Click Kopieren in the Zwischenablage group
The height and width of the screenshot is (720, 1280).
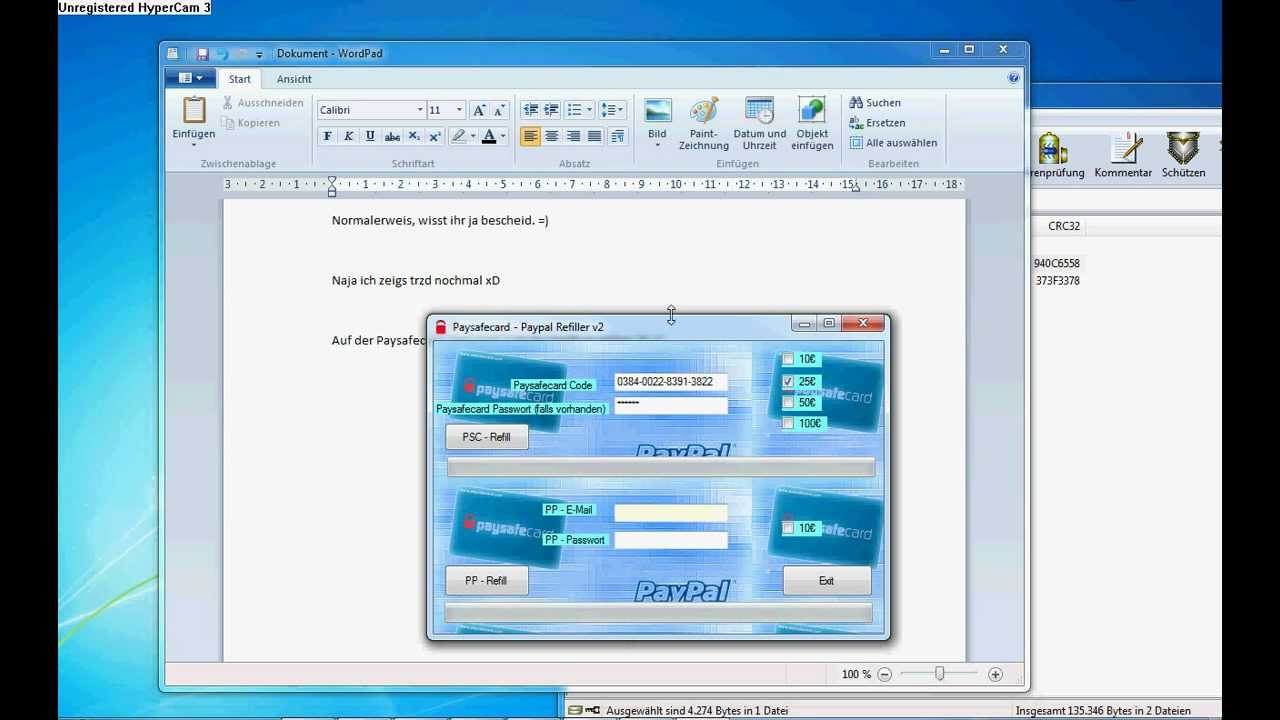point(250,123)
